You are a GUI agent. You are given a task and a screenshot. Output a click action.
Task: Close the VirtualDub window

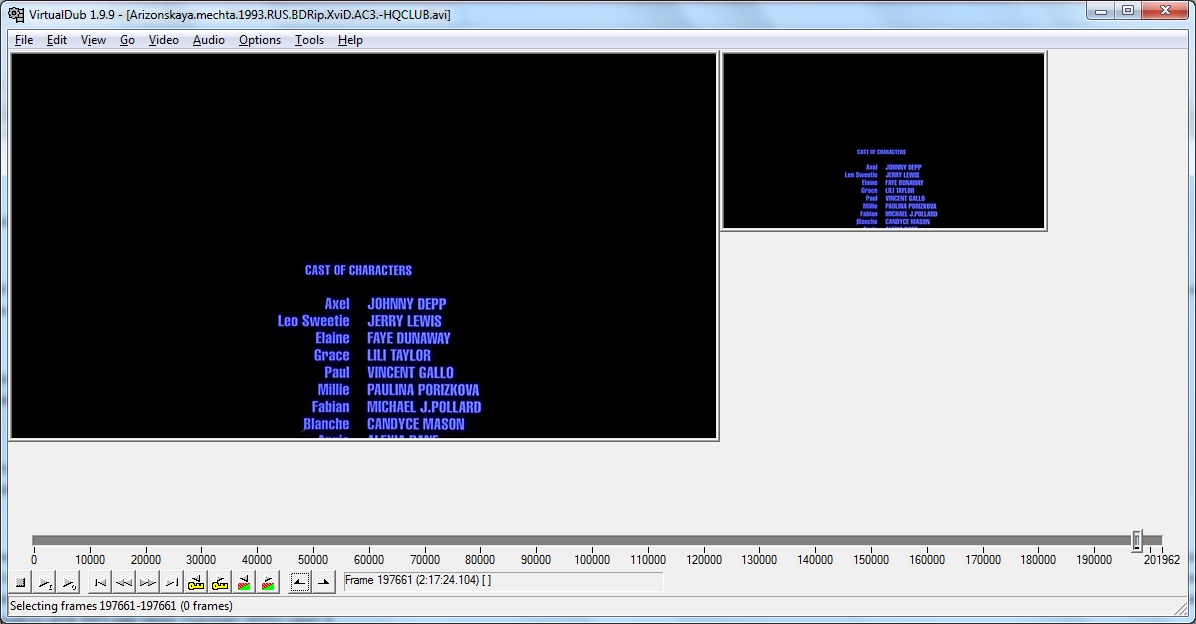tap(1165, 11)
